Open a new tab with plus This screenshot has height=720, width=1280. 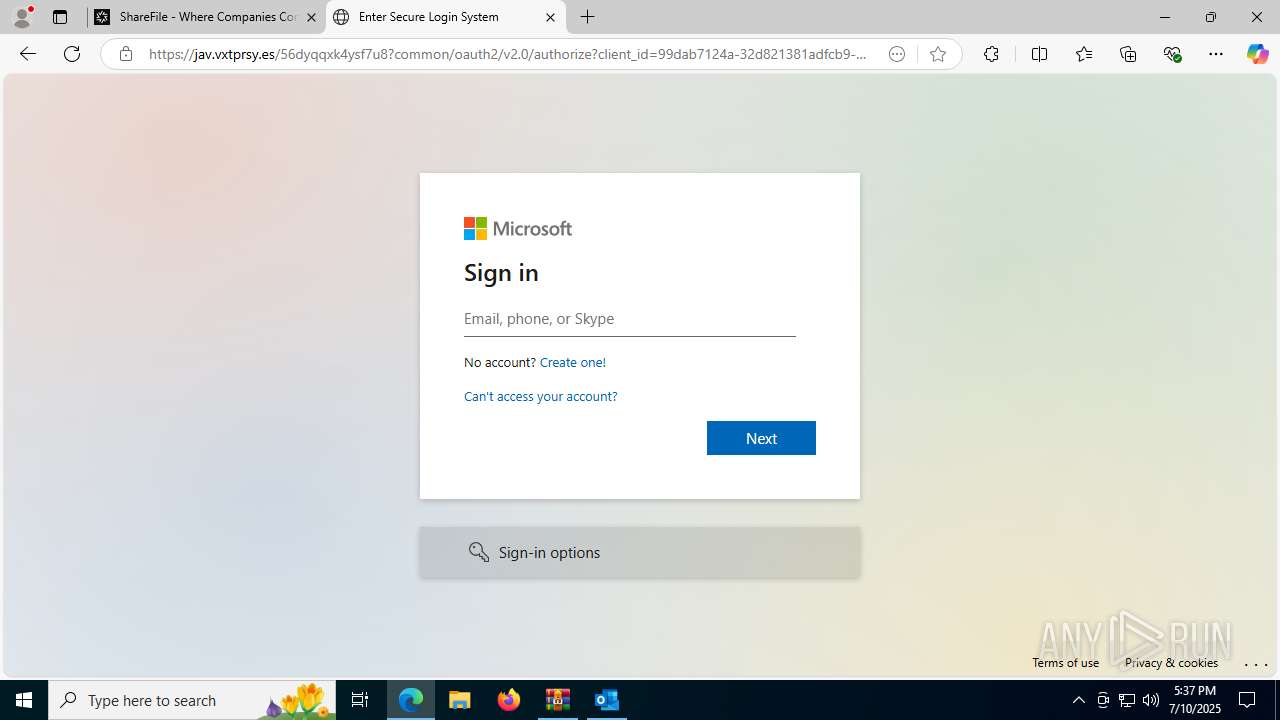(x=588, y=17)
